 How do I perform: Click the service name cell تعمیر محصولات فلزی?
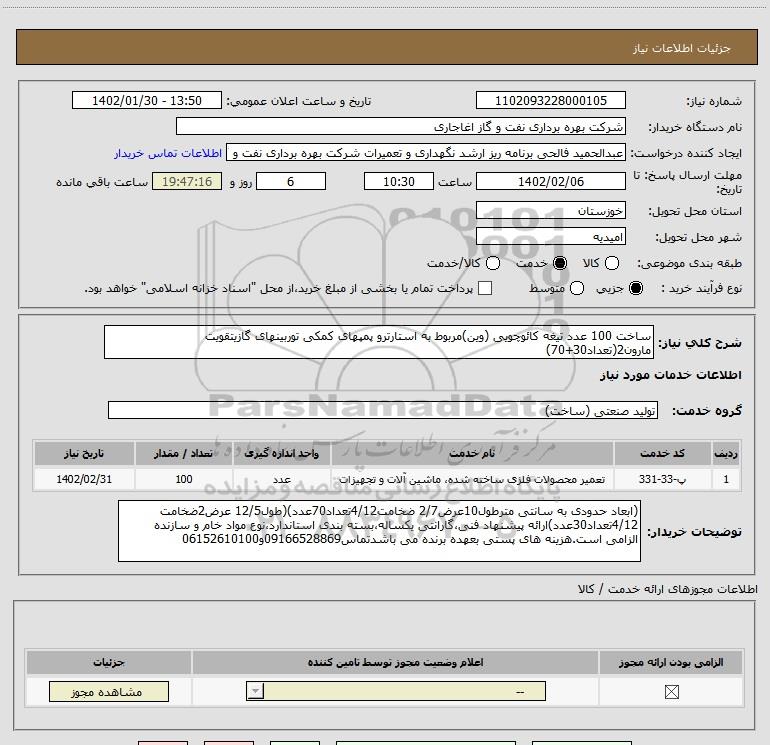pyautogui.click(x=472, y=479)
